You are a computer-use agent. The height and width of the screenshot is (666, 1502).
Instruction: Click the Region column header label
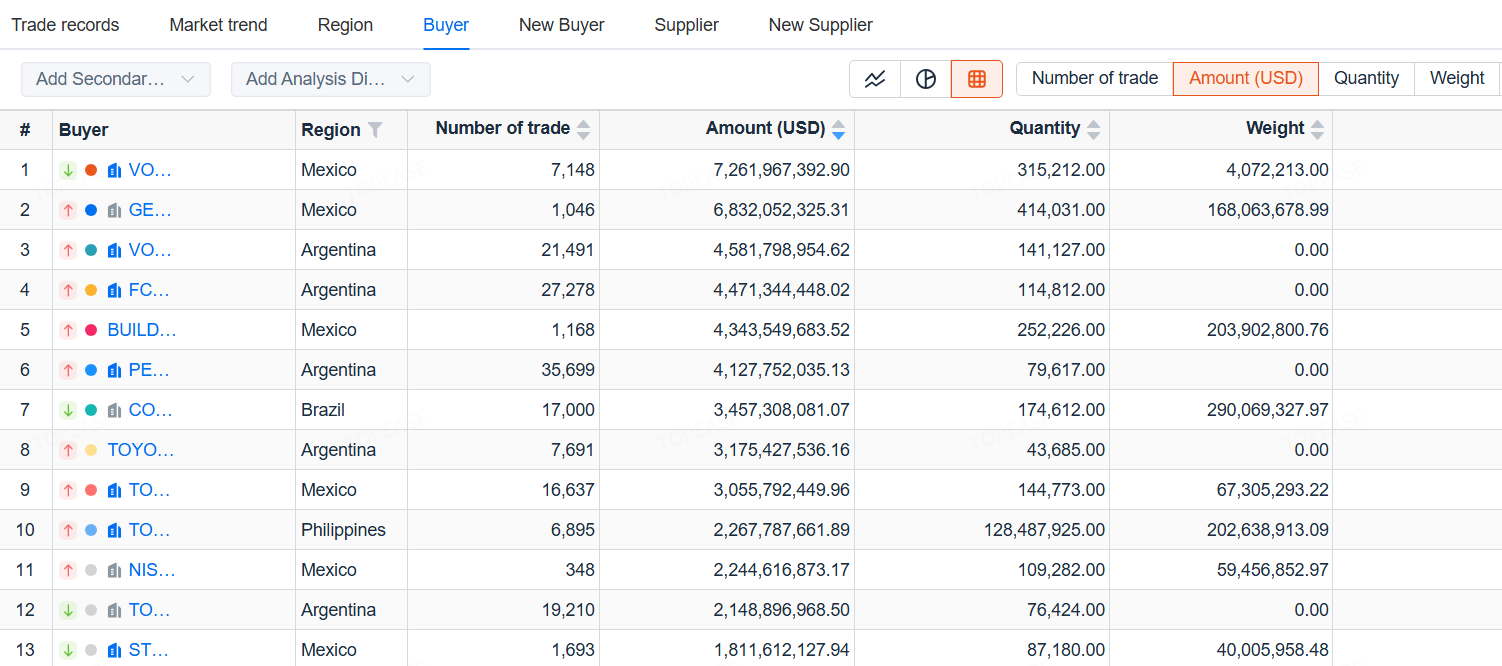[331, 130]
